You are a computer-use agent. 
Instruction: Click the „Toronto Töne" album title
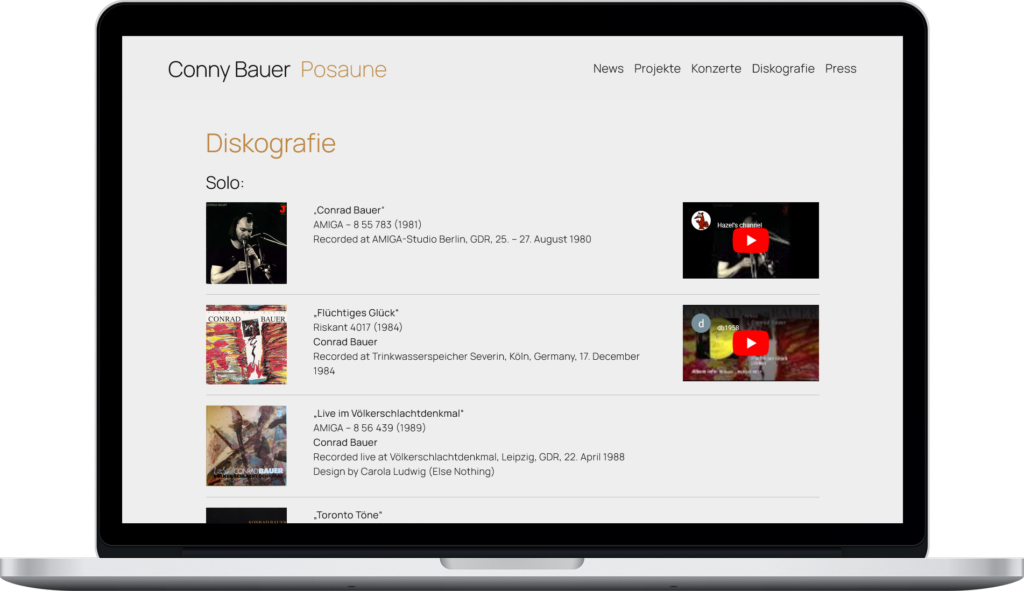coord(348,515)
